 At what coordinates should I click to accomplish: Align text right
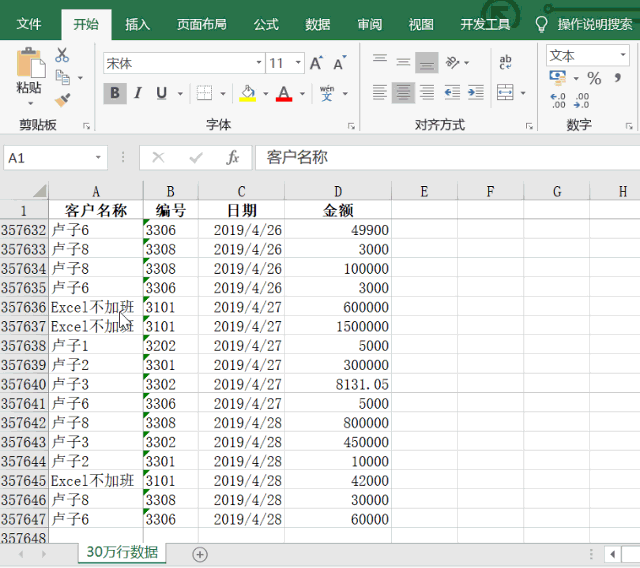tap(427, 93)
